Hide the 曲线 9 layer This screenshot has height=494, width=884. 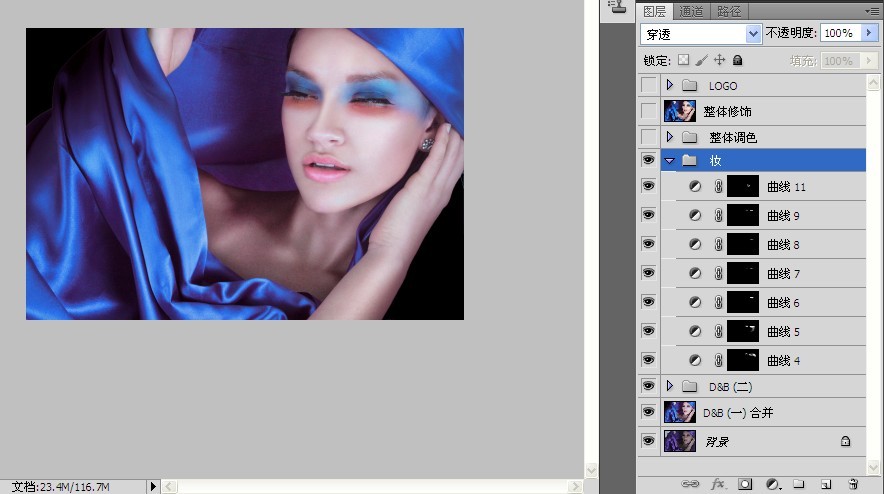click(649, 215)
